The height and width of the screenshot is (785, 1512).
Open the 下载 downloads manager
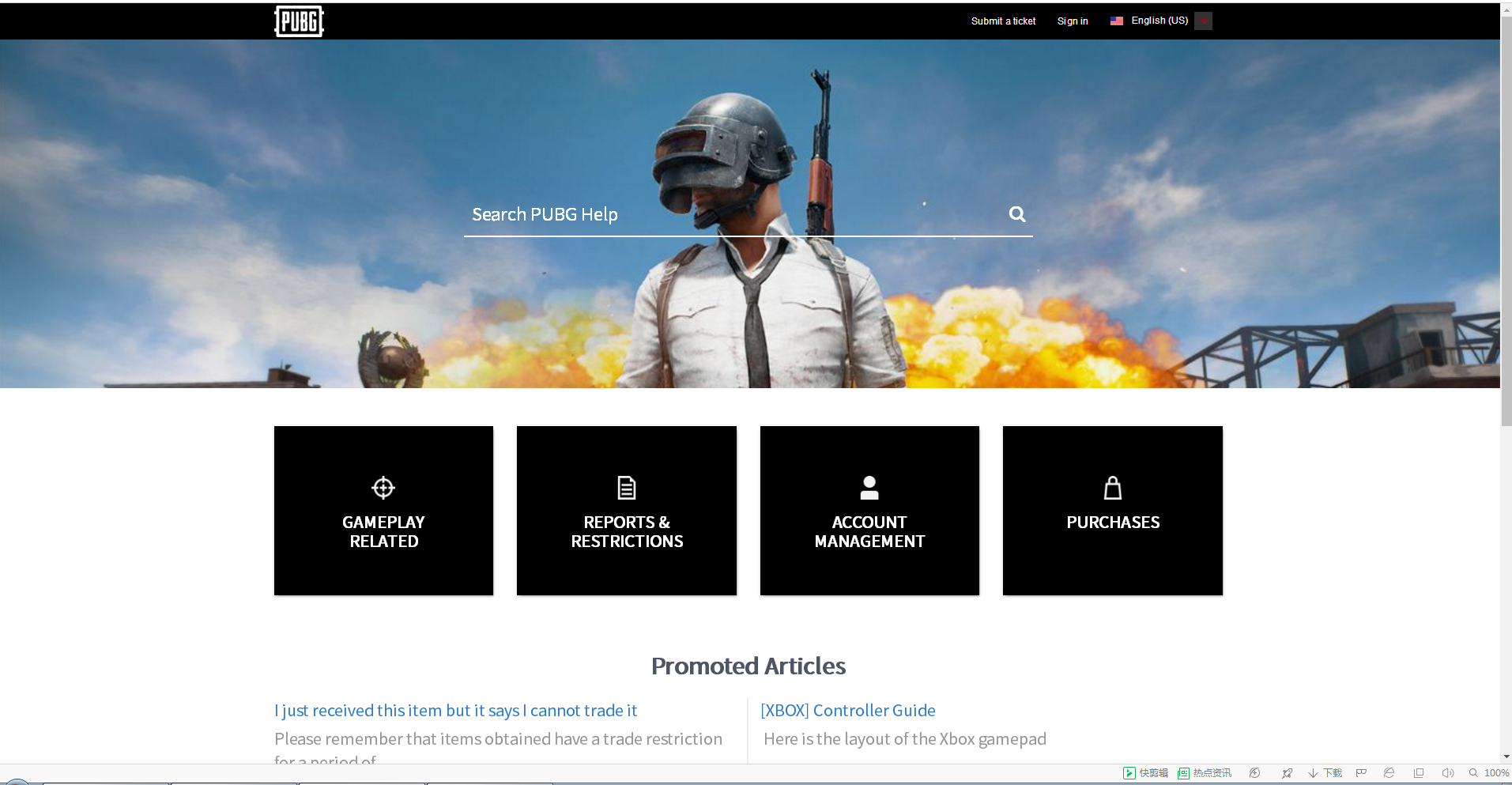pyautogui.click(x=1325, y=773)
